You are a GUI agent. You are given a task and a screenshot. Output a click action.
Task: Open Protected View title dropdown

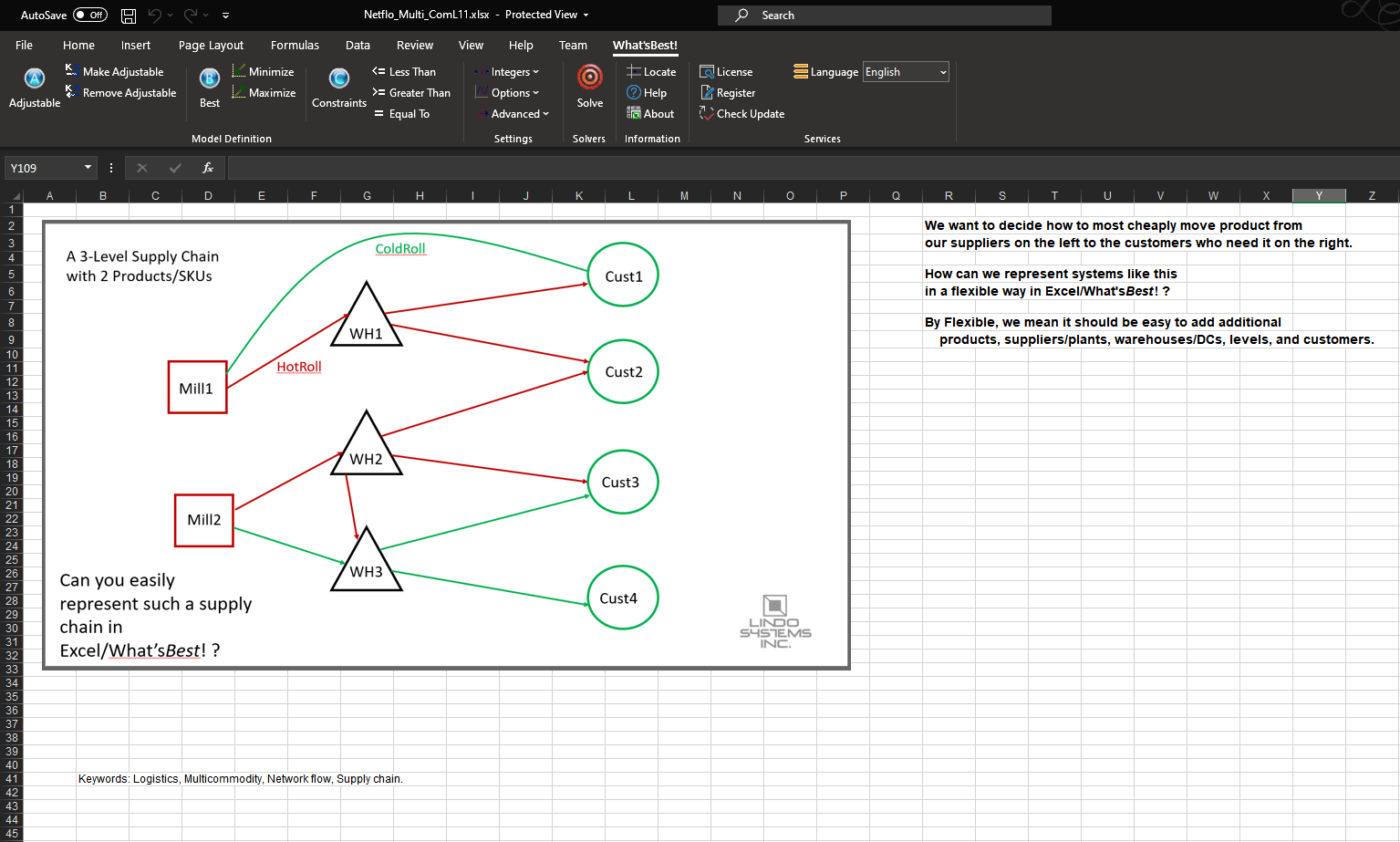(x=586, y=16)
